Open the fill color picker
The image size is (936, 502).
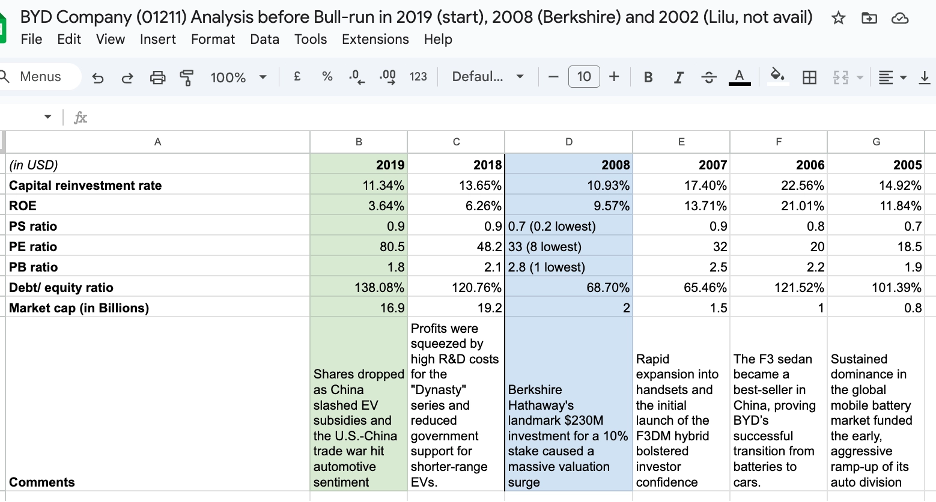click(777, 76)
